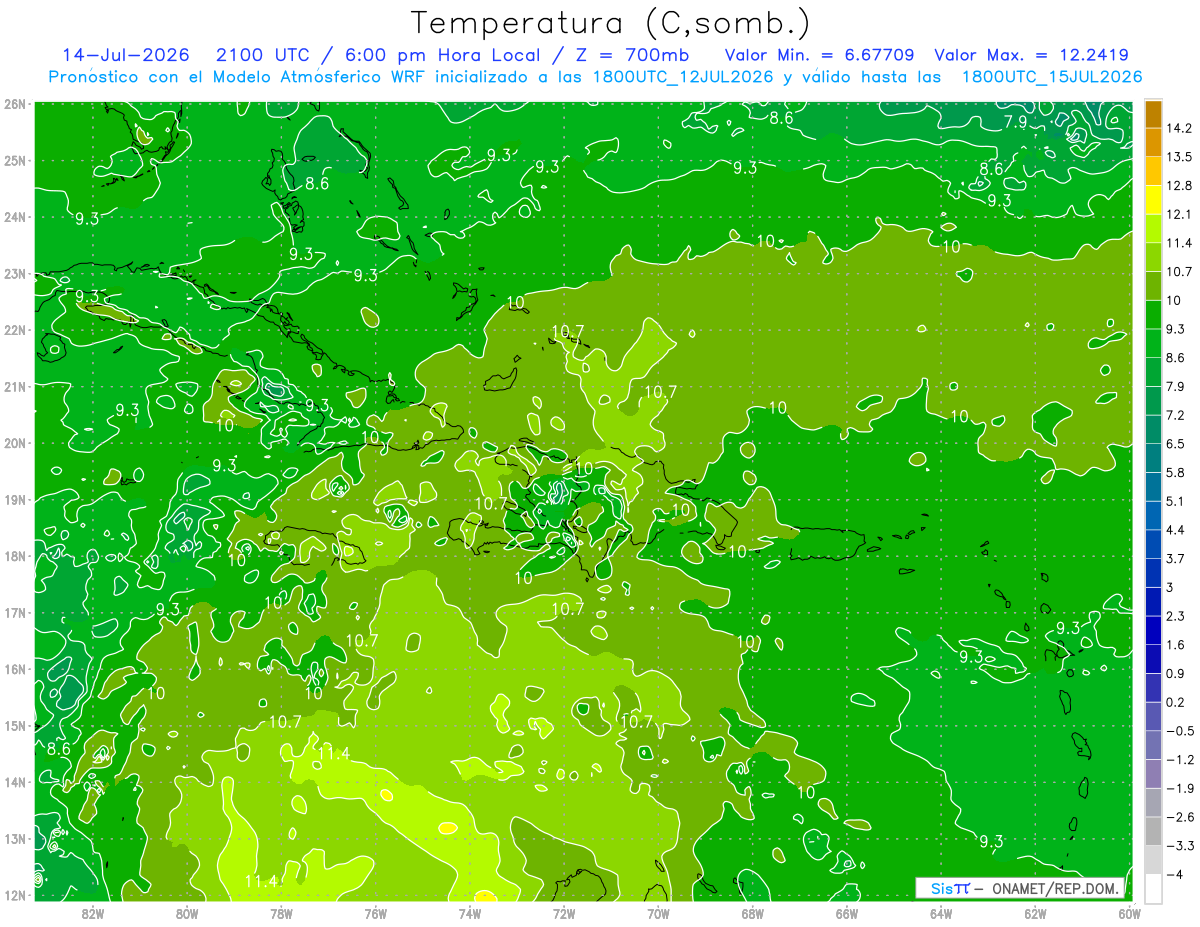Click the colorbar label "-1.2"
The image size is (1200, 927).
tap(1179, 760)
